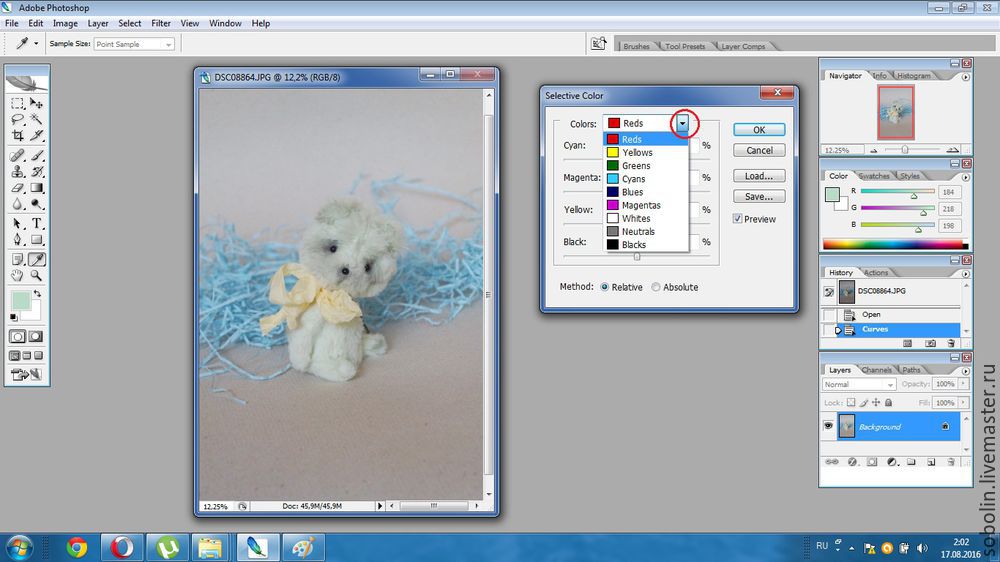Jump to ImageReady from the toolbox

click(x=26, y=374)
